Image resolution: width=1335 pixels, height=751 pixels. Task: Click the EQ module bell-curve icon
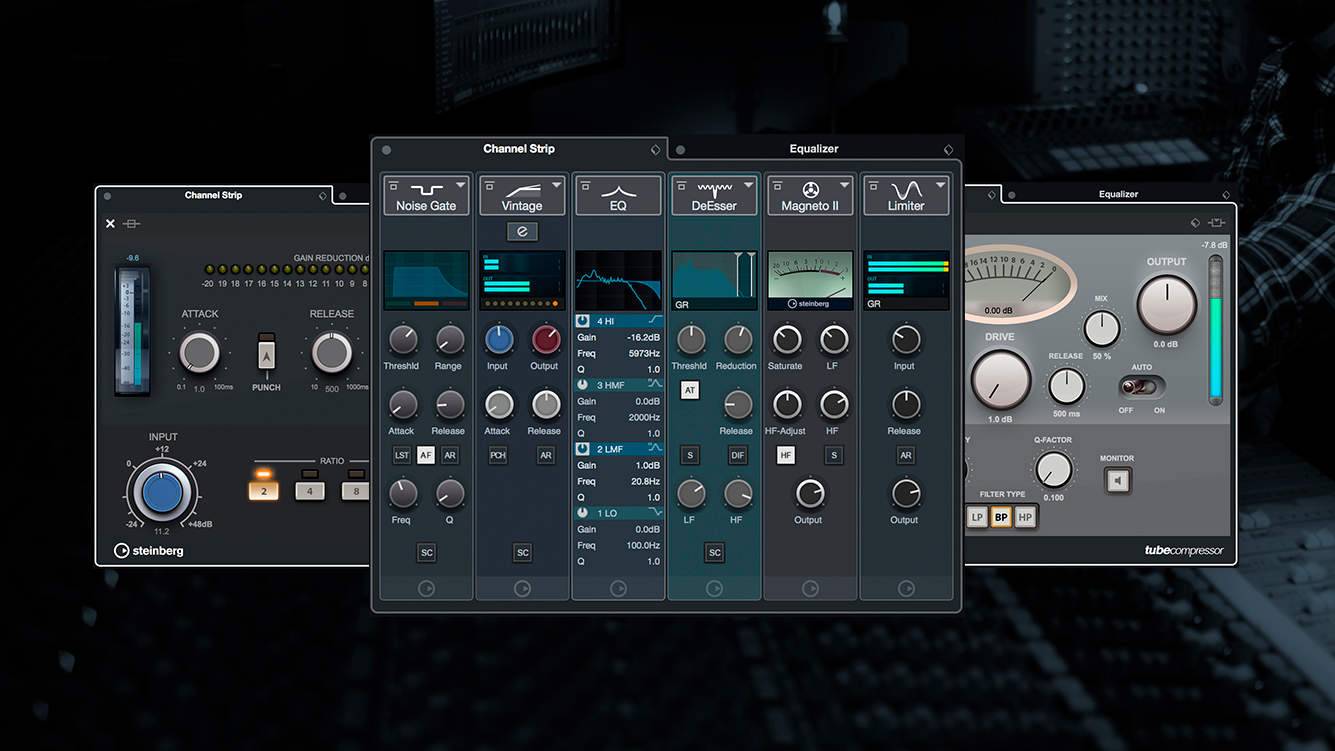[618, 189]
